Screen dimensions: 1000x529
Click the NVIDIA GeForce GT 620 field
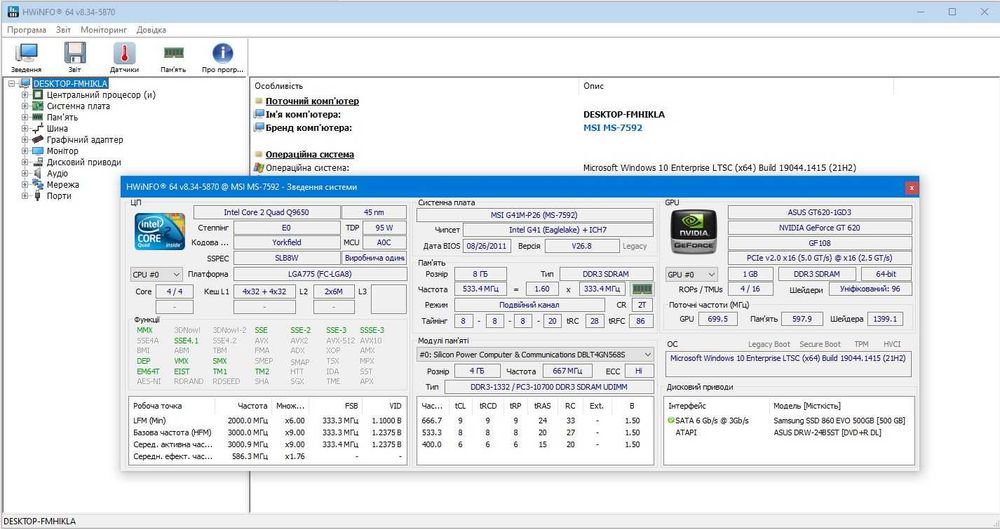[x=820, y=228]
